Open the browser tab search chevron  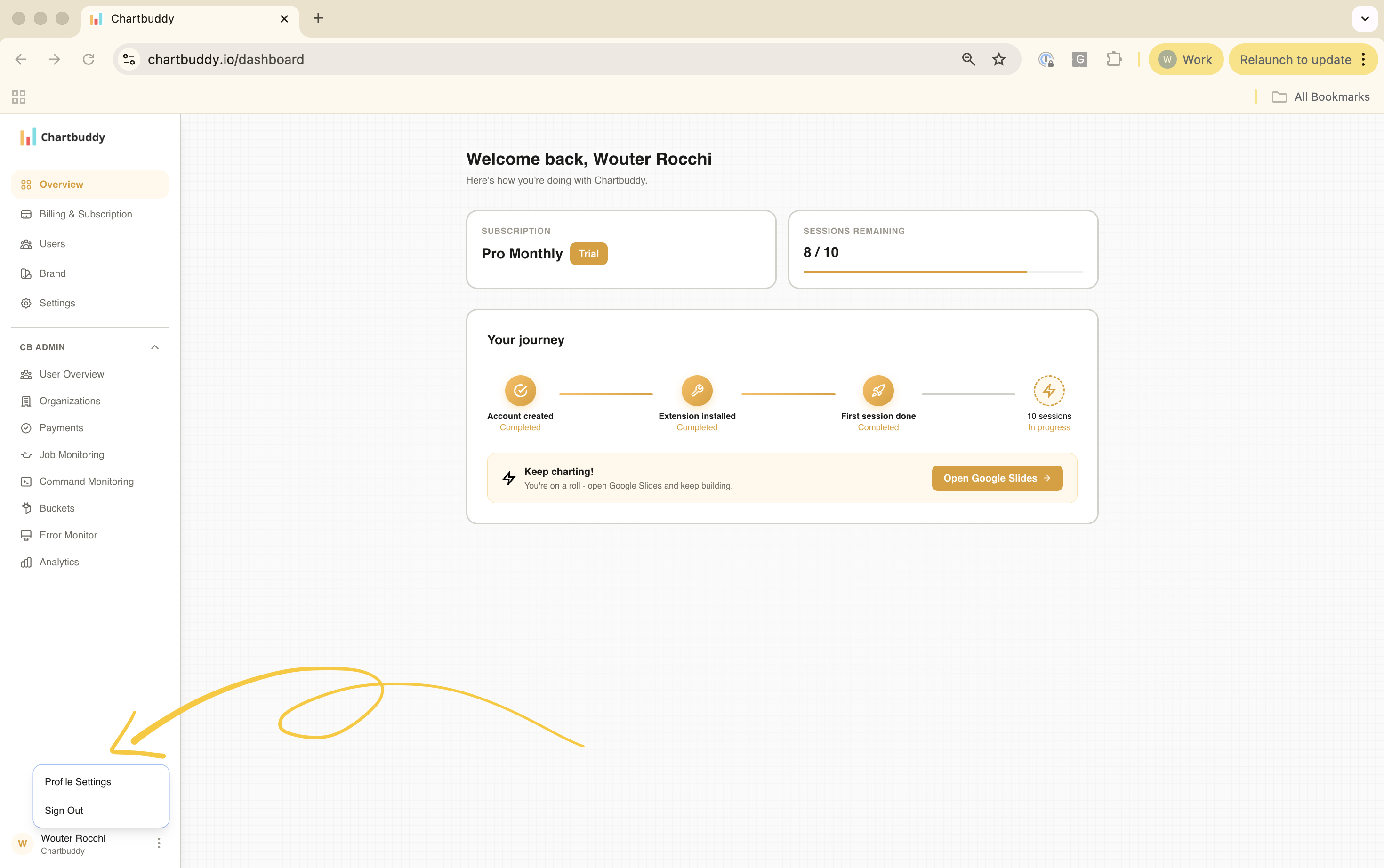[1365, 18]
